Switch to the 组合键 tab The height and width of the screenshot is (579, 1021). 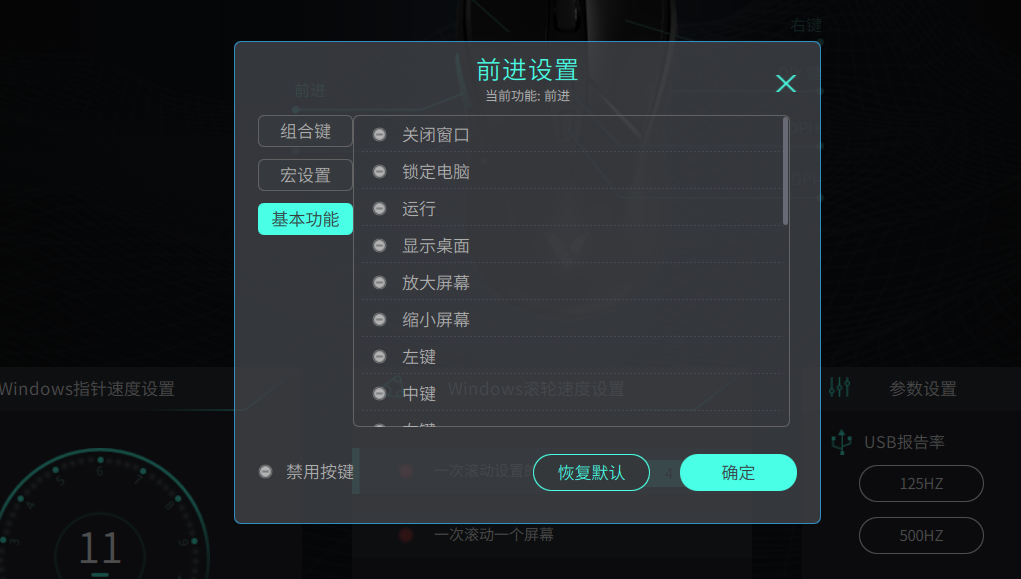pyautogui.click(x=305, y=131)
